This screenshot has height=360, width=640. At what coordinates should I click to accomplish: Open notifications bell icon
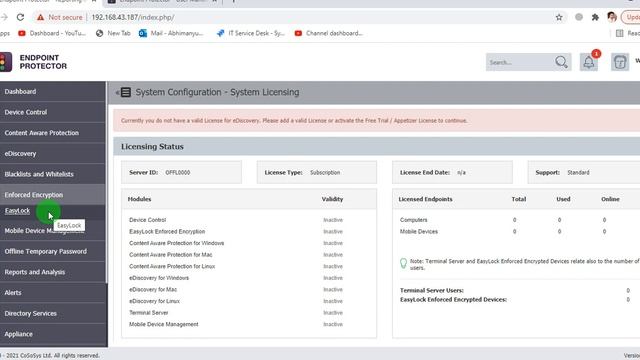point(589,62)
